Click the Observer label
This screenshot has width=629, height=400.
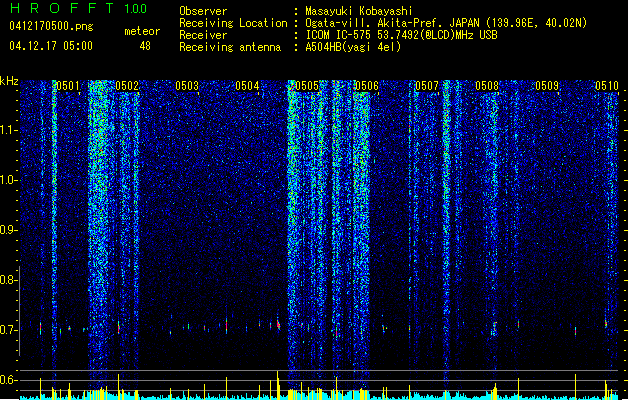coord(203,11)
